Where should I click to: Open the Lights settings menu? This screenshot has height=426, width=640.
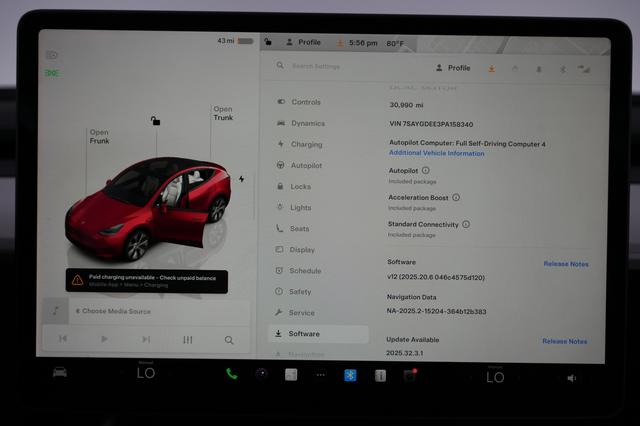(294, 207)
